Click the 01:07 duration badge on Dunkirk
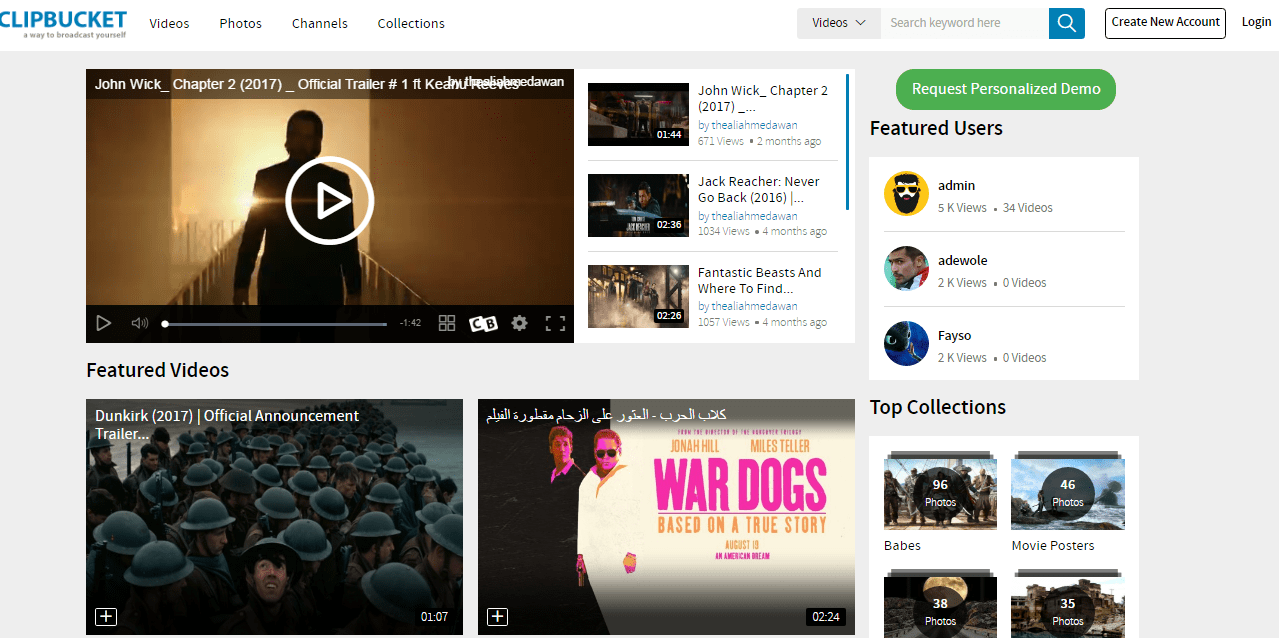The width and height of the screenshot is (1279, 638). click(x=434, y=617)
